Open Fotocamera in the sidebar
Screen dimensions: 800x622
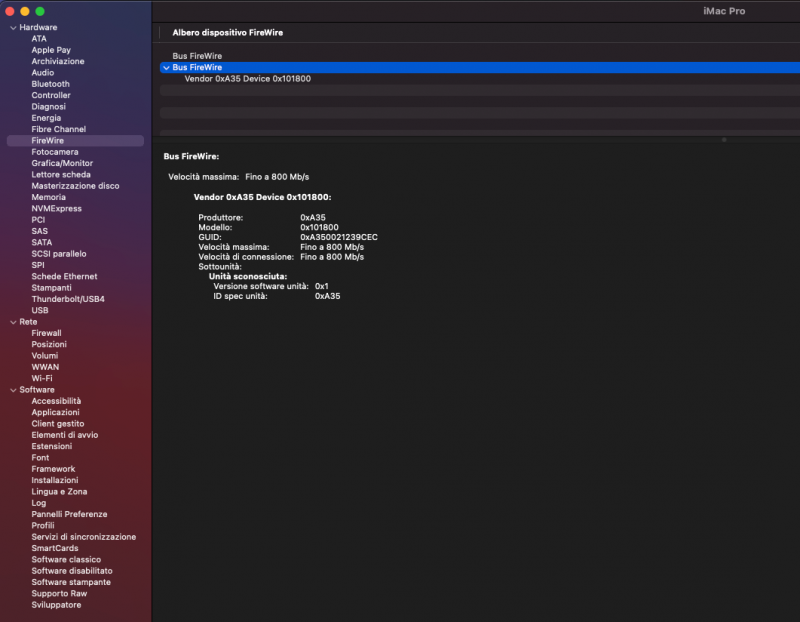[55, 152]
